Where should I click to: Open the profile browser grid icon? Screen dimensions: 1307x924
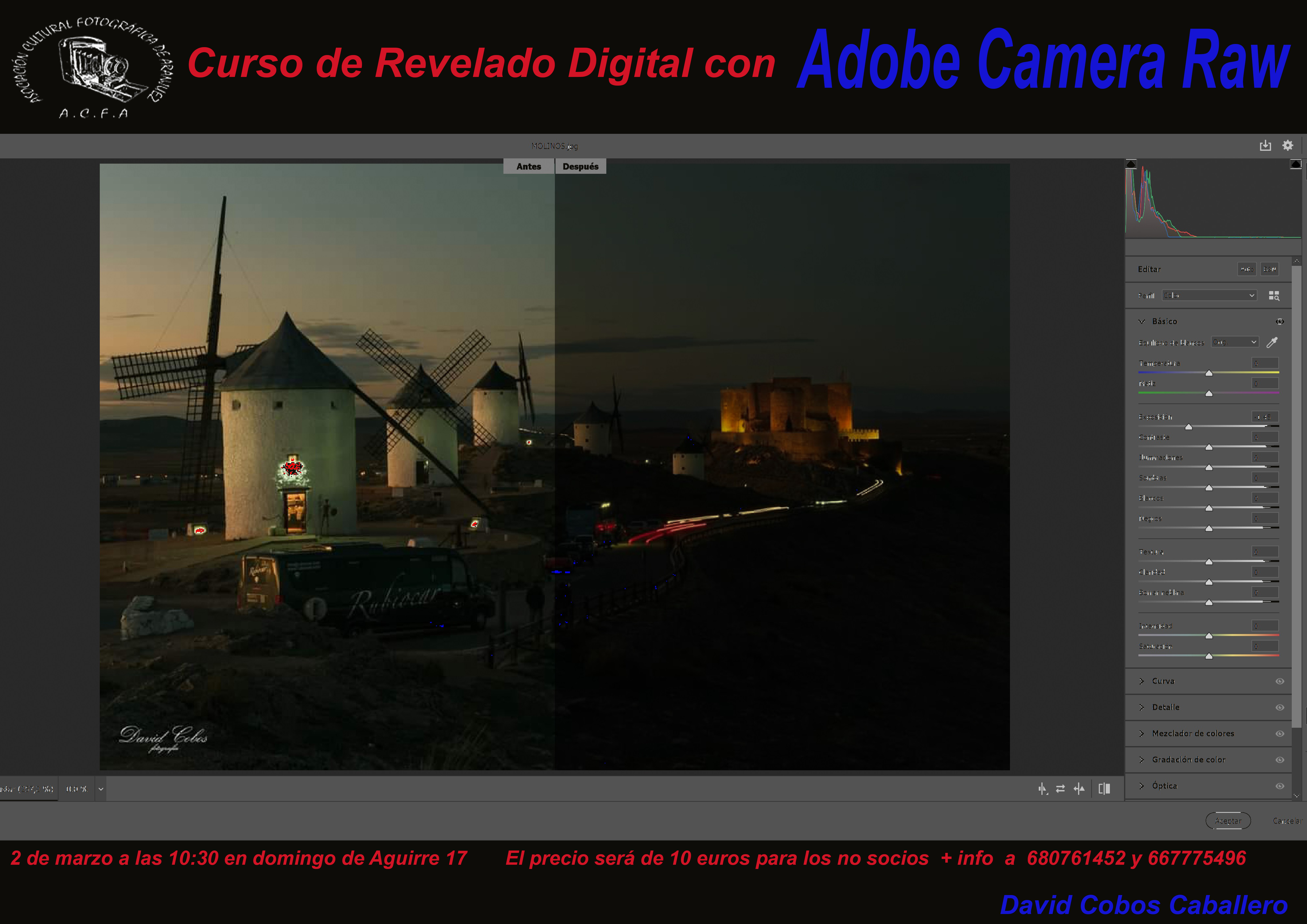pos(1274,295)
